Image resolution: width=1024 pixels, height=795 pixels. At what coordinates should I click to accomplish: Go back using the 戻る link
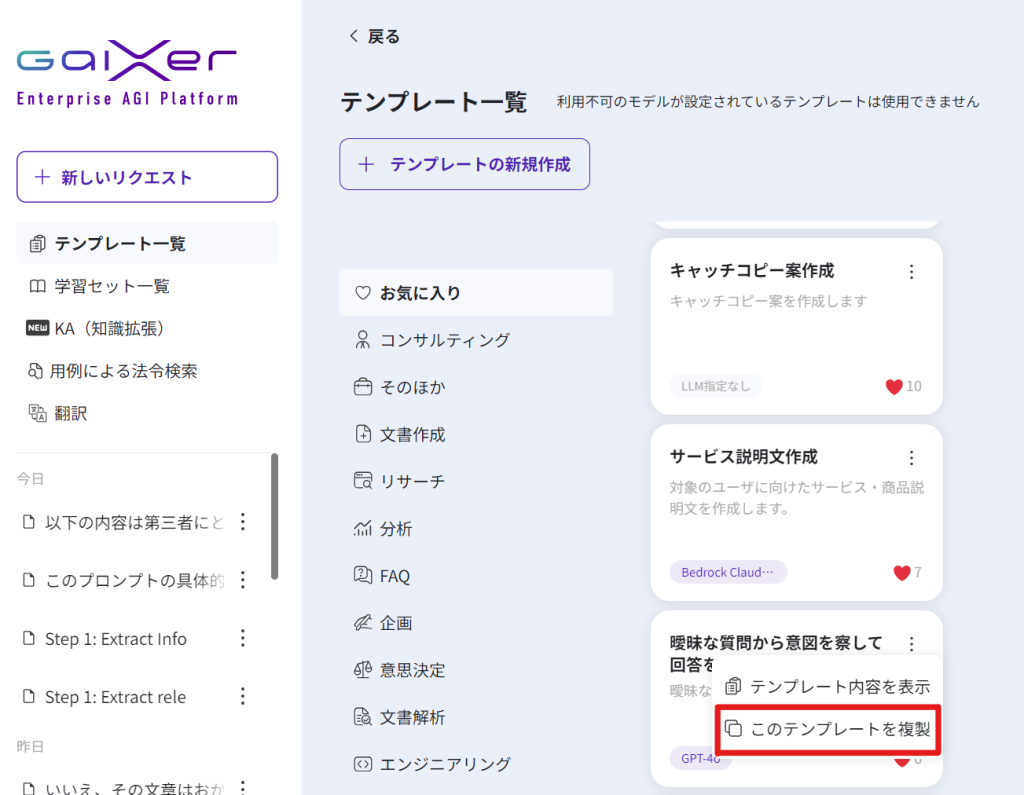(x=374, y=36)
